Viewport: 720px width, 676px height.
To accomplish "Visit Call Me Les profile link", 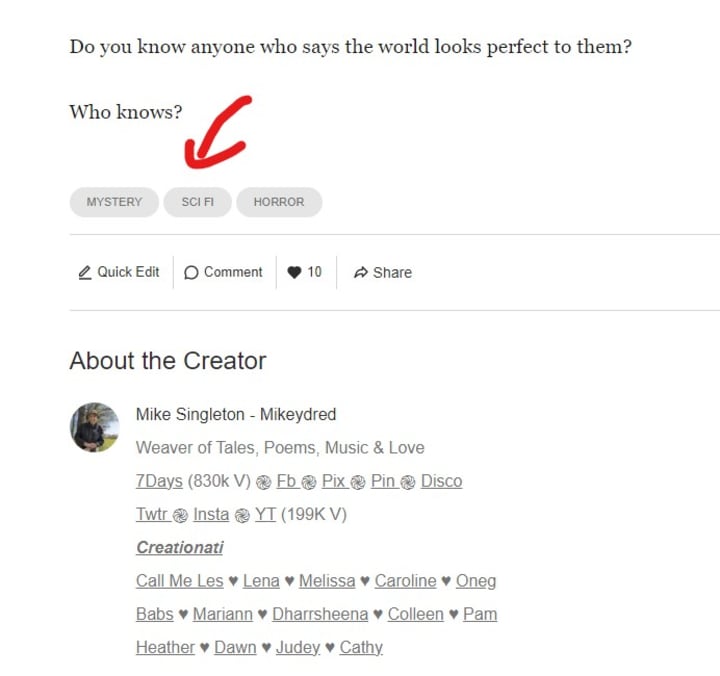I will click(180, 580).
